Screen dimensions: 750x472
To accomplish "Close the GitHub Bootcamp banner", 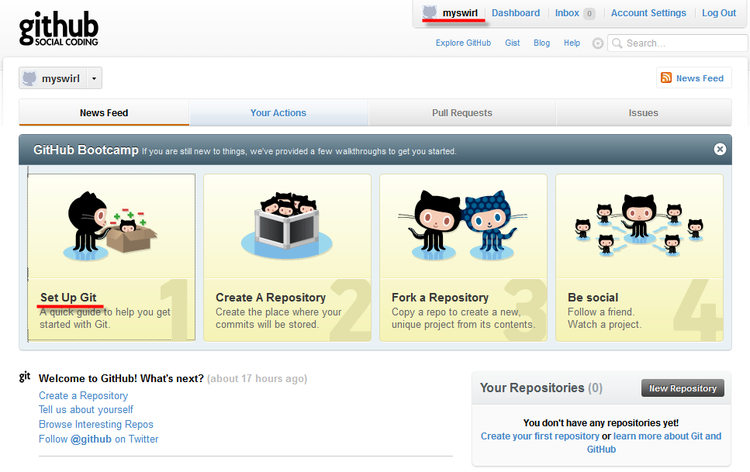I will point(719,149).
